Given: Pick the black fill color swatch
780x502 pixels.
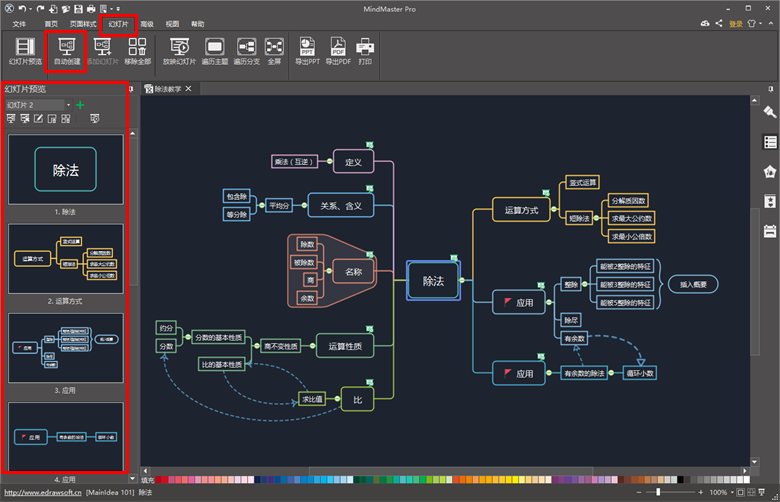Looking at the screenshot, I should (681, 480).
